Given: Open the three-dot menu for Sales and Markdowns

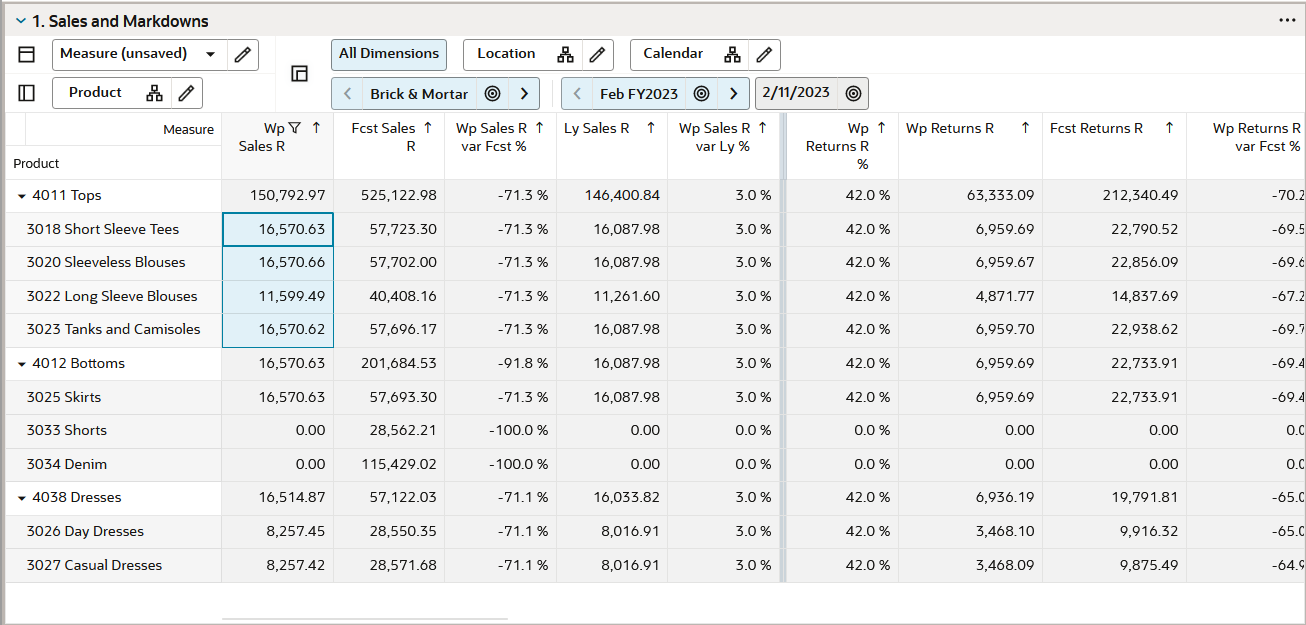Looking at the screenshot, I should [1287, 20].
